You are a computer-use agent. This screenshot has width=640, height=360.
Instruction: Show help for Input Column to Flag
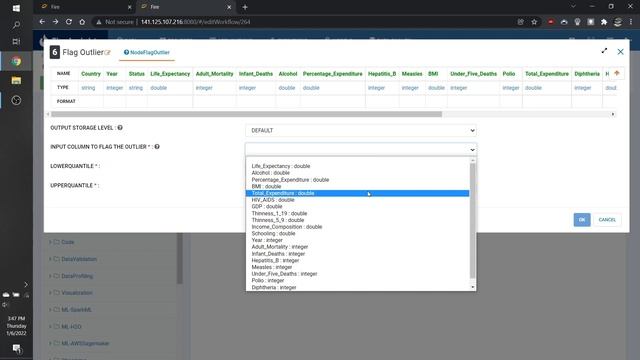[157, 147]
